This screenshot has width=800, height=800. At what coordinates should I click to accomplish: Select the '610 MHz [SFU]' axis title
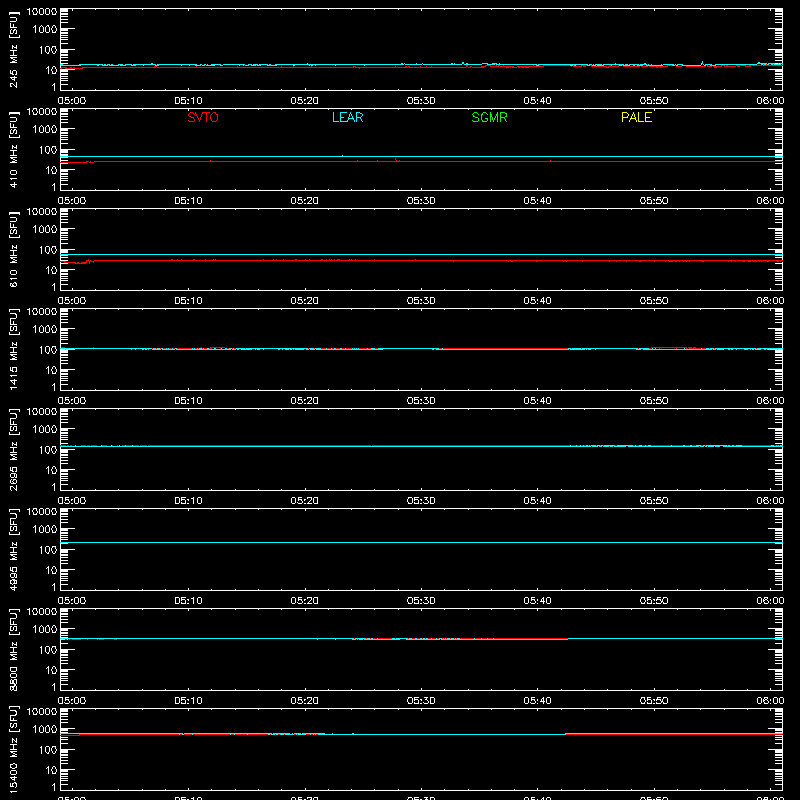pos(13,249)
